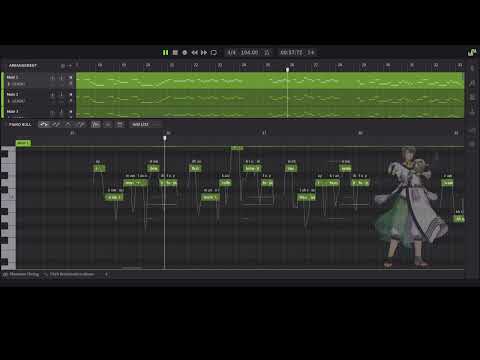Image resolution: width=480 pixels, height=360 pixels.
Task: Open the bottom icon in the right sidebar
Action: [x=472, y=144]
